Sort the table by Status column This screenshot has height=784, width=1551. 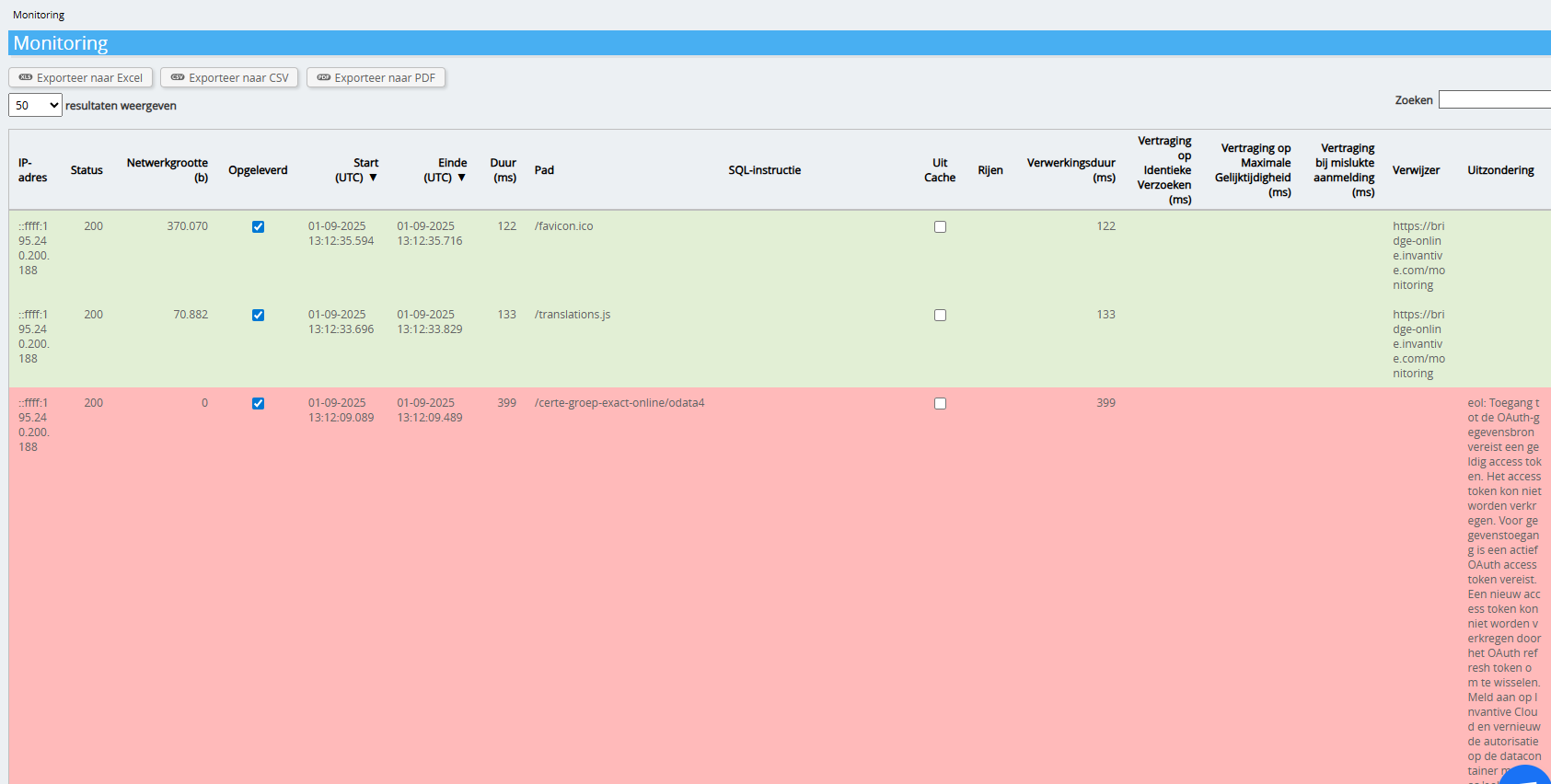coord(87,170)
